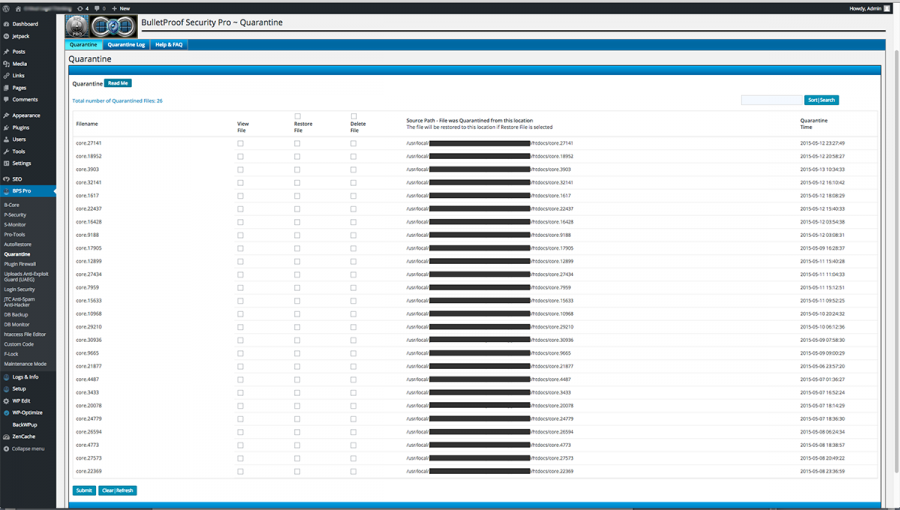Click the Settings icon in sidebar
900x510 pixels.
[x=6, y=163]
